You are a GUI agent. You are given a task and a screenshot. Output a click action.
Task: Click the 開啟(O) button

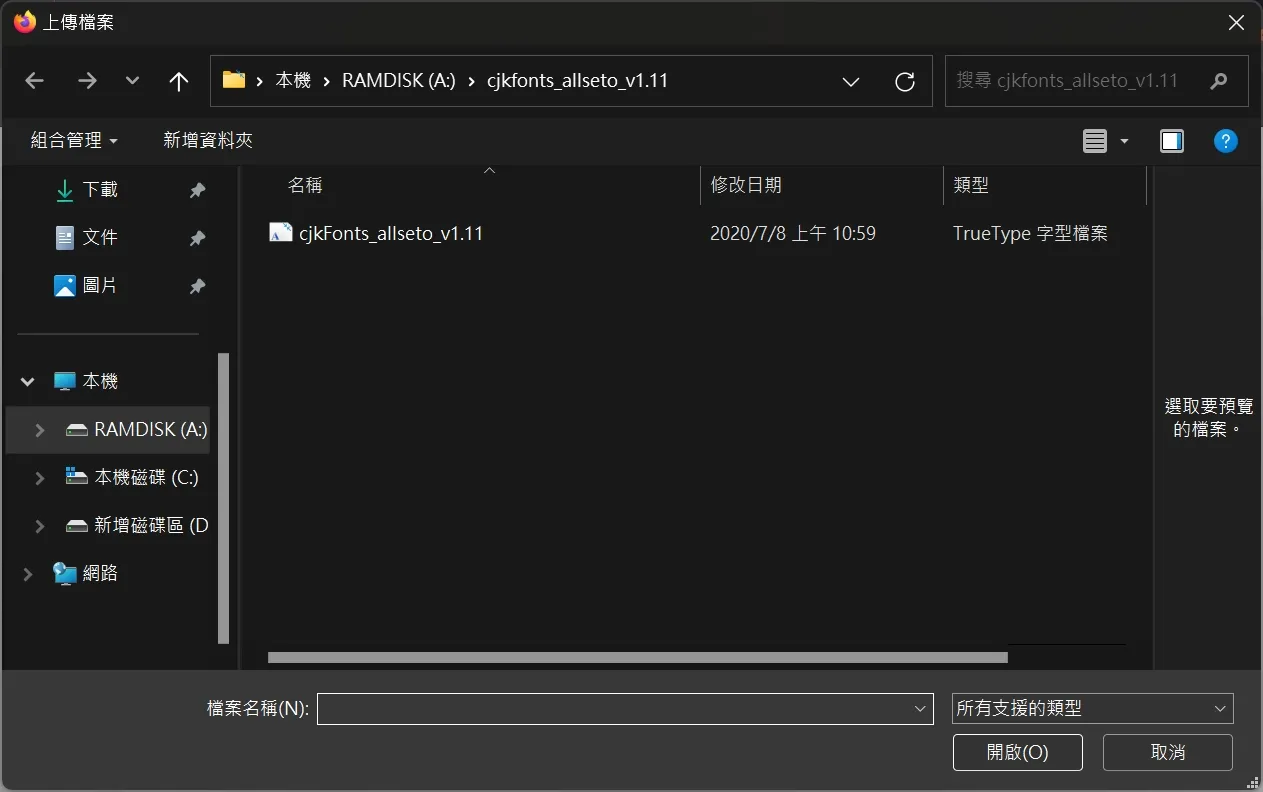coord(1017,752)
